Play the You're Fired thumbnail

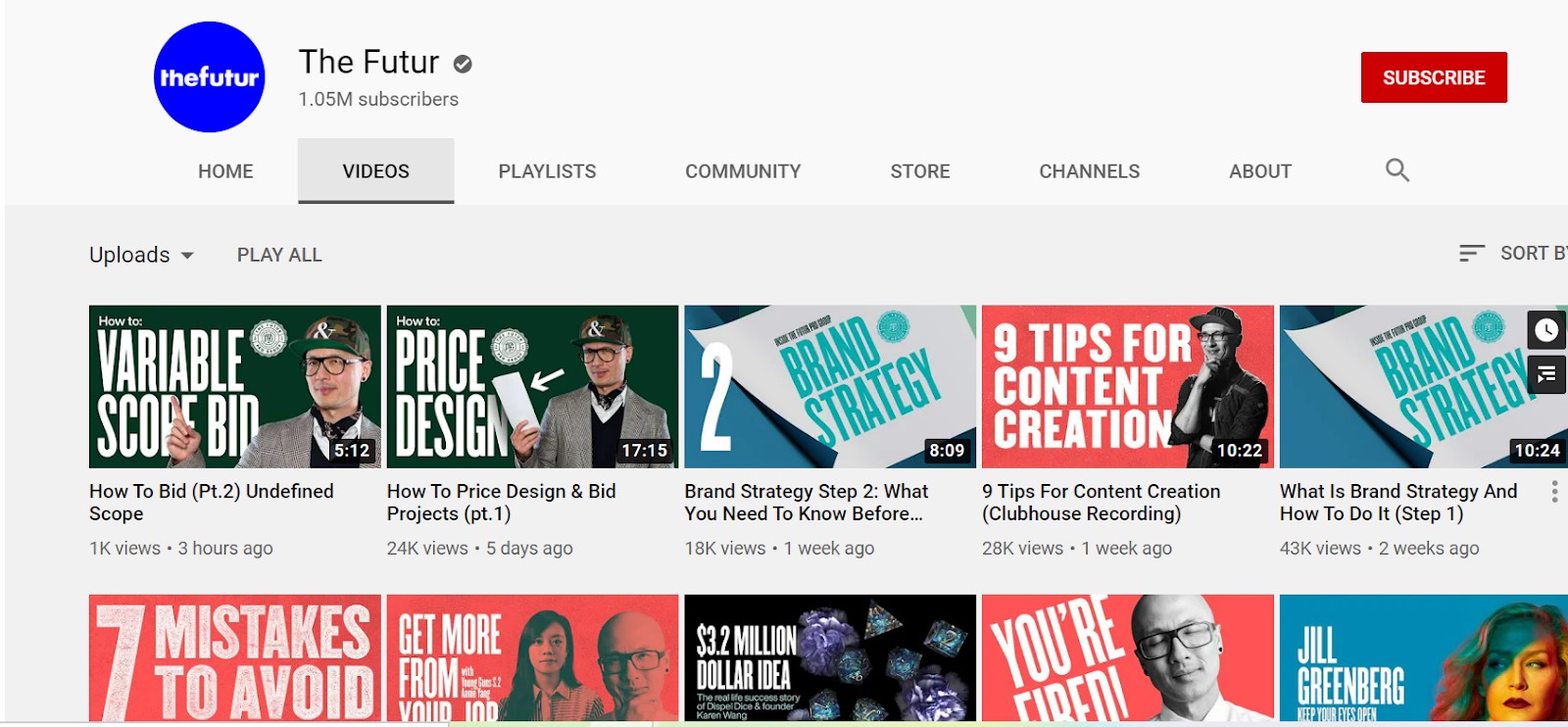coord(1128,658)
